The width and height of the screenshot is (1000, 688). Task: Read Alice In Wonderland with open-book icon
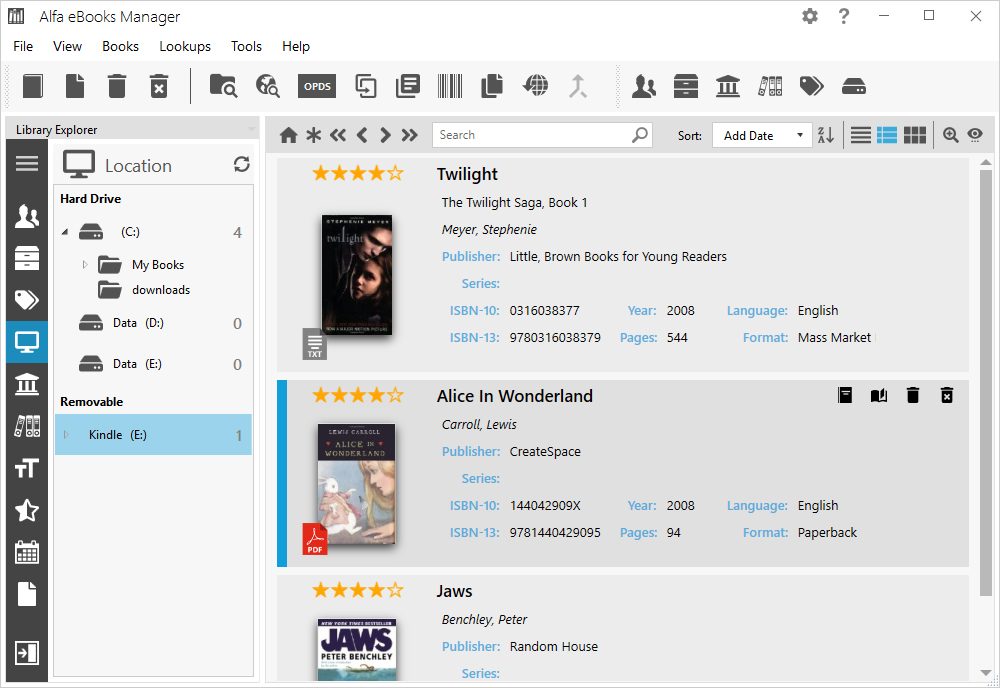(x=879, y=395)
